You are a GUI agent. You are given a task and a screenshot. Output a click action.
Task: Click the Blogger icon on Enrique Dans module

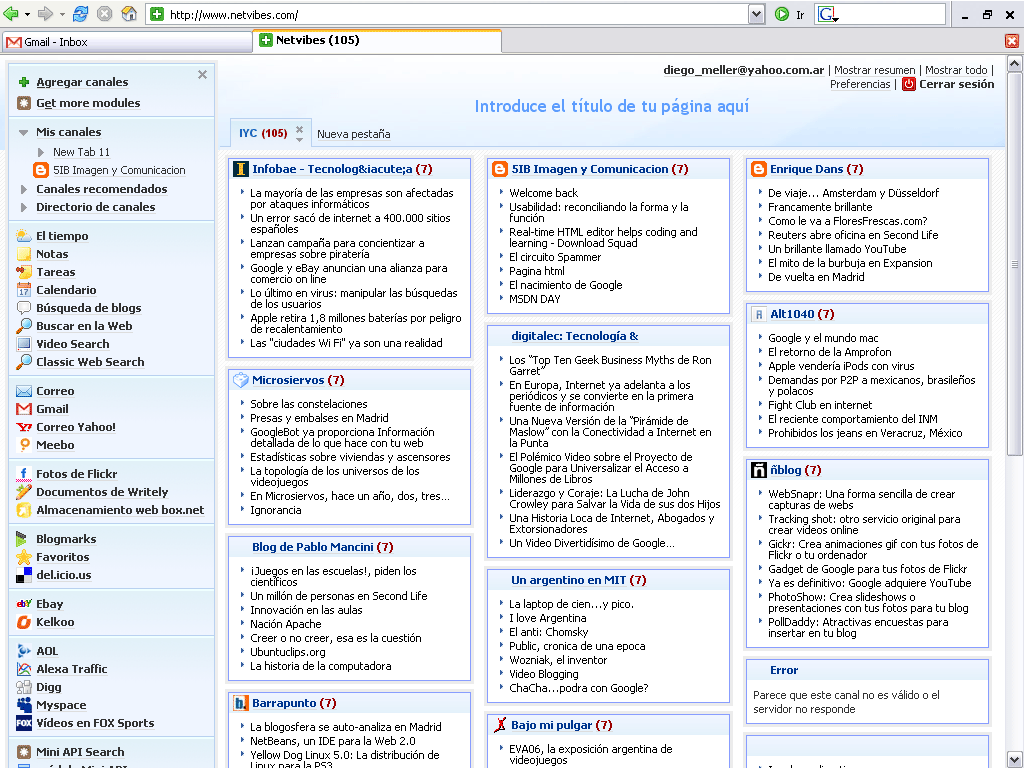759,169
